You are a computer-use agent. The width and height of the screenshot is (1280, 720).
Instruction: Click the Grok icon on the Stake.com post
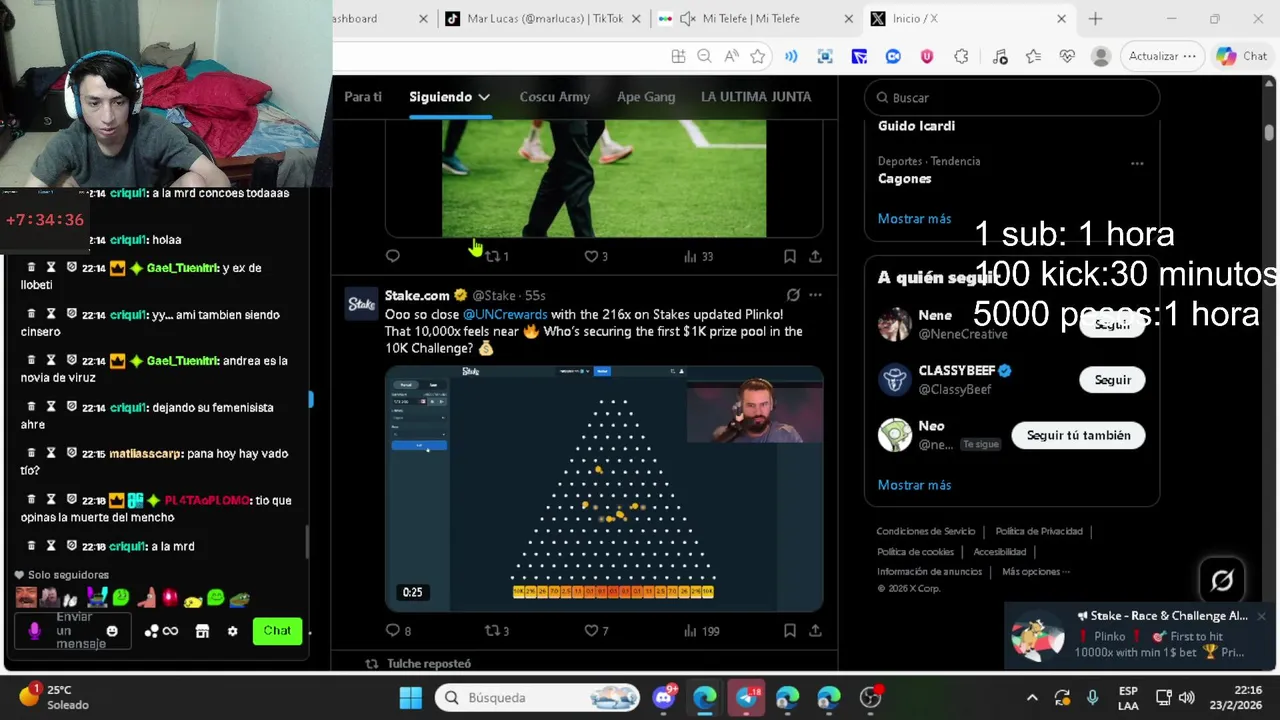point(793,295)
